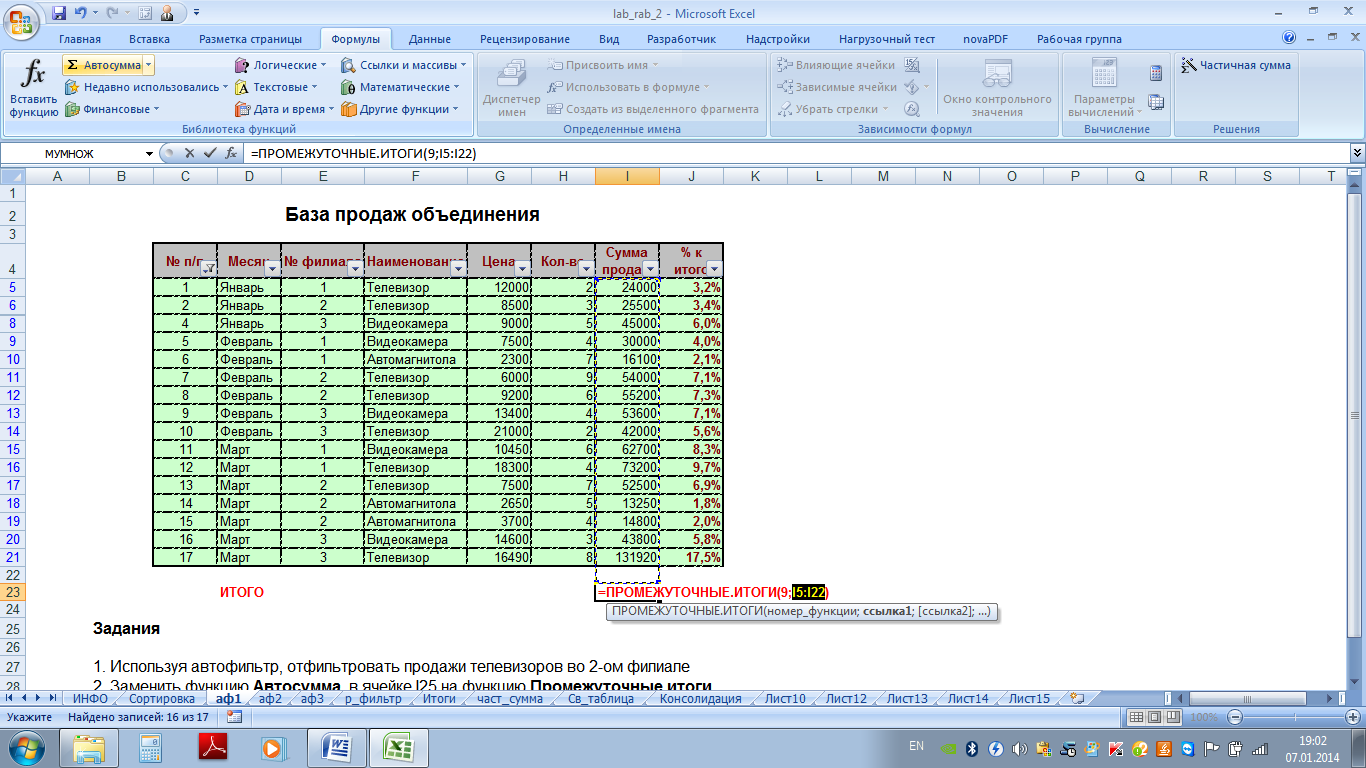
Task: Open filter dropdown for Наименование column
Action: pos(457,268)
